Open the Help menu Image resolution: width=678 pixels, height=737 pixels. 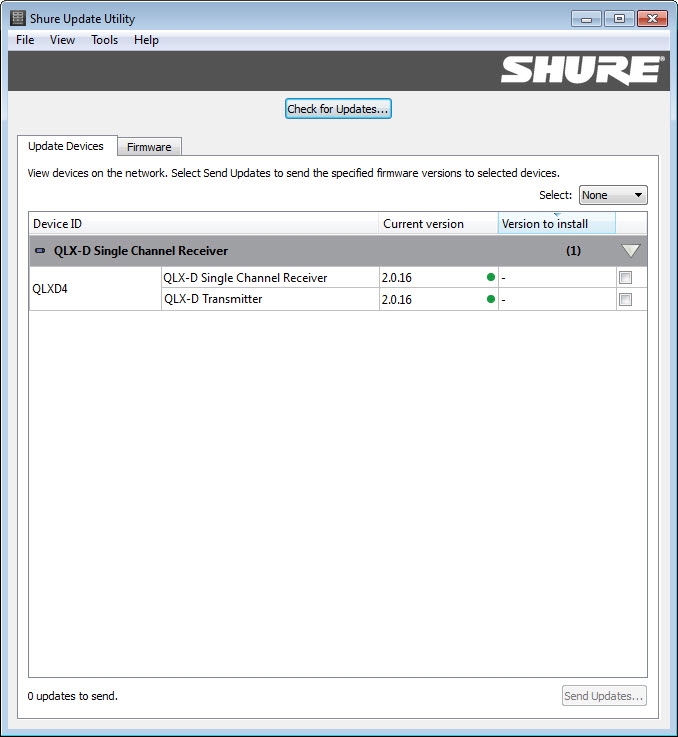(146, 40)
